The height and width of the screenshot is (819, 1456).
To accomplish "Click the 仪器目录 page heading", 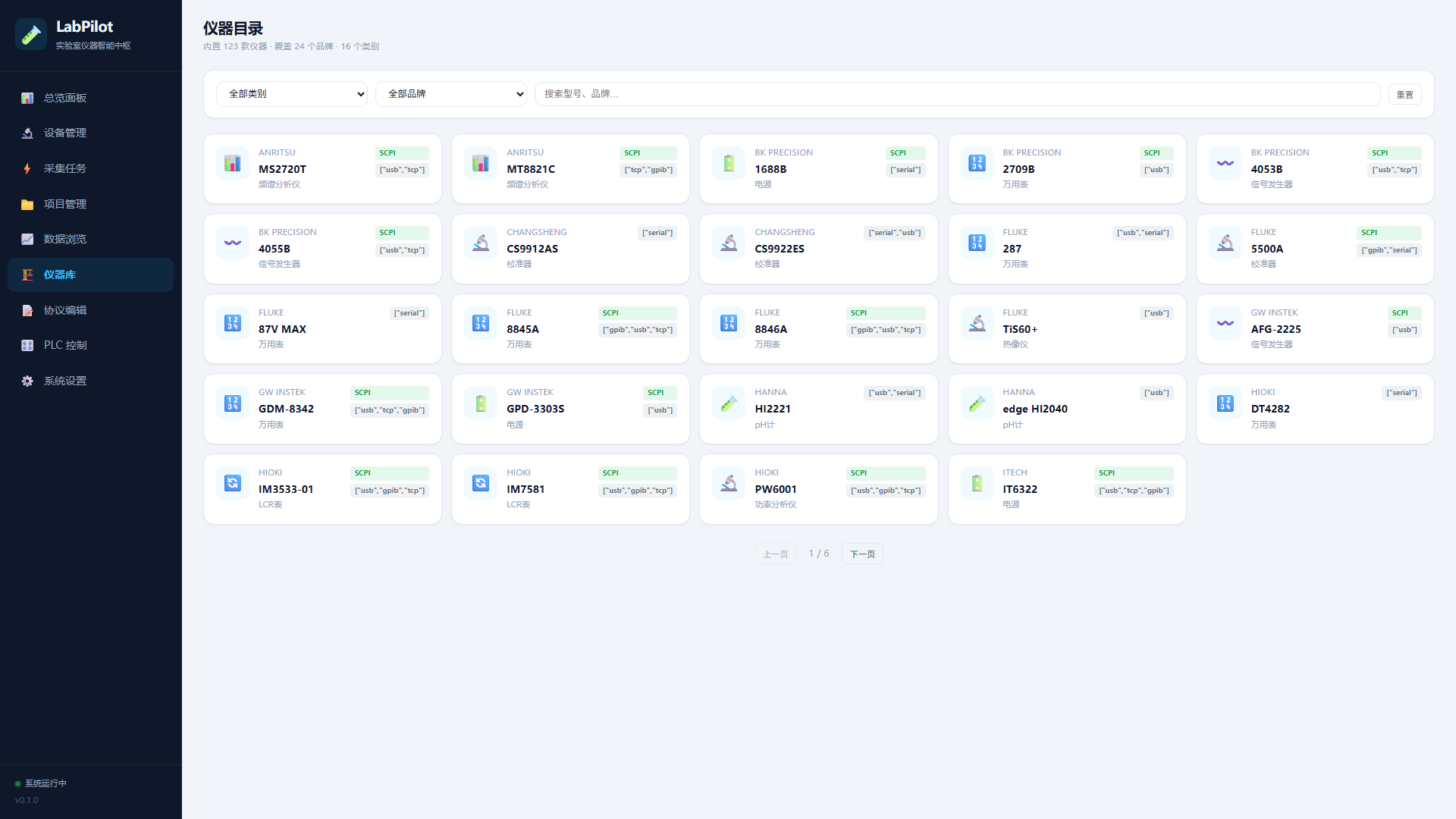I will click(233, 28).
